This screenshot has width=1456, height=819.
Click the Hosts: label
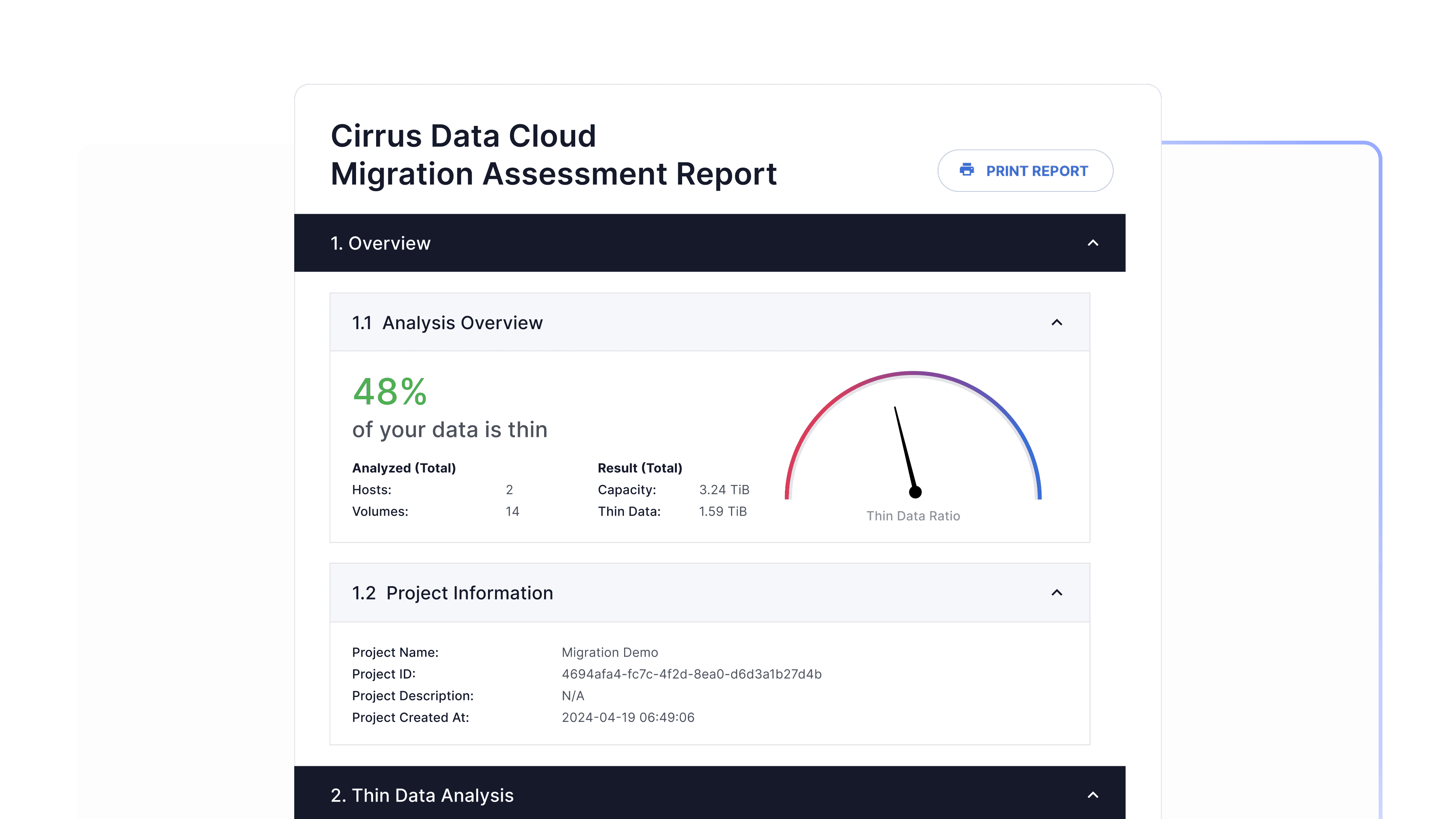[371, 490]
